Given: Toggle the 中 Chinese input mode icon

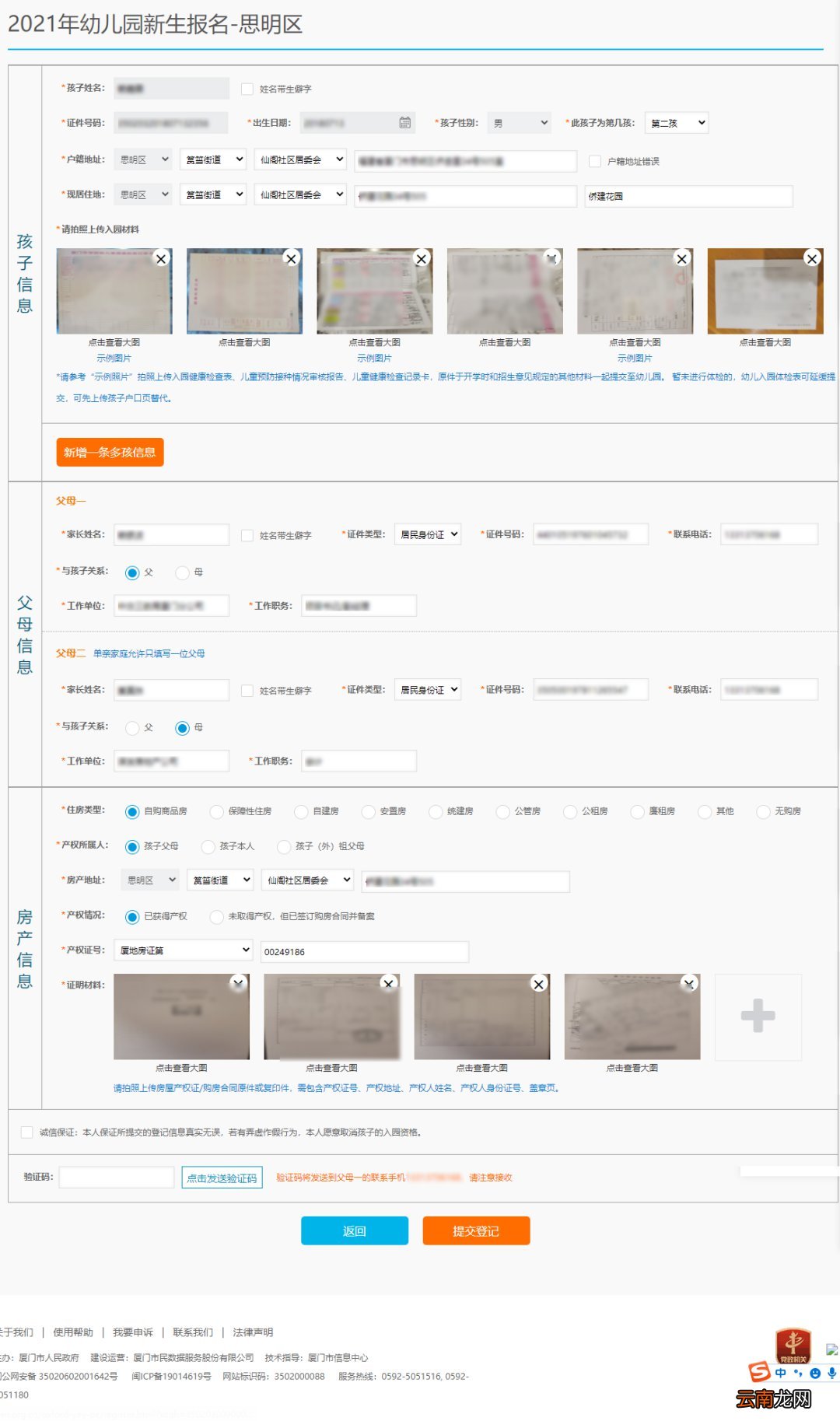Looking at the screenshot, I should (781, 1374).
